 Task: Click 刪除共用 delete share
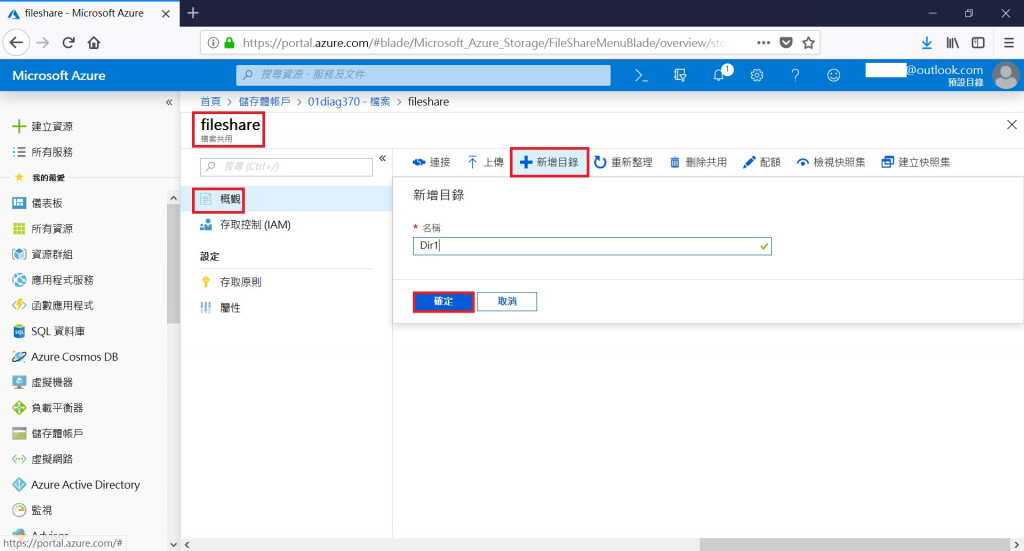698,163
